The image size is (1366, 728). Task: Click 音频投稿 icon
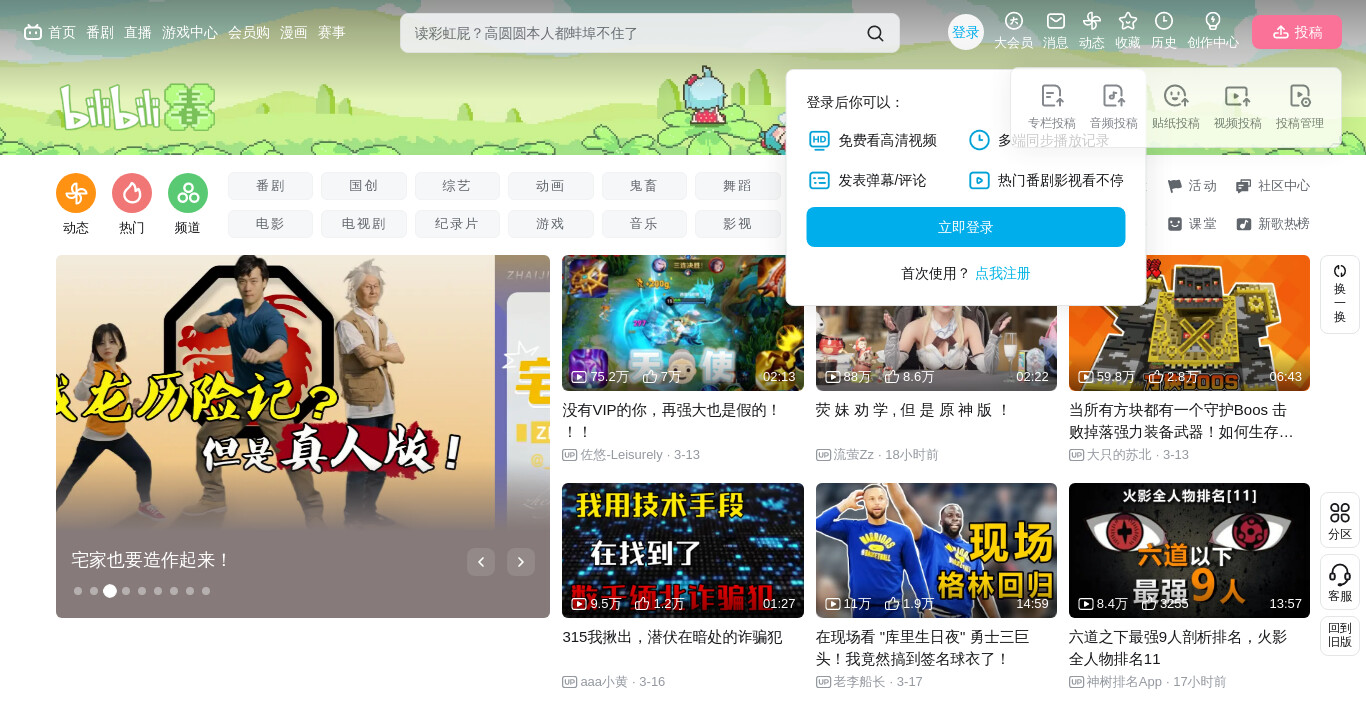point(1114,96)
